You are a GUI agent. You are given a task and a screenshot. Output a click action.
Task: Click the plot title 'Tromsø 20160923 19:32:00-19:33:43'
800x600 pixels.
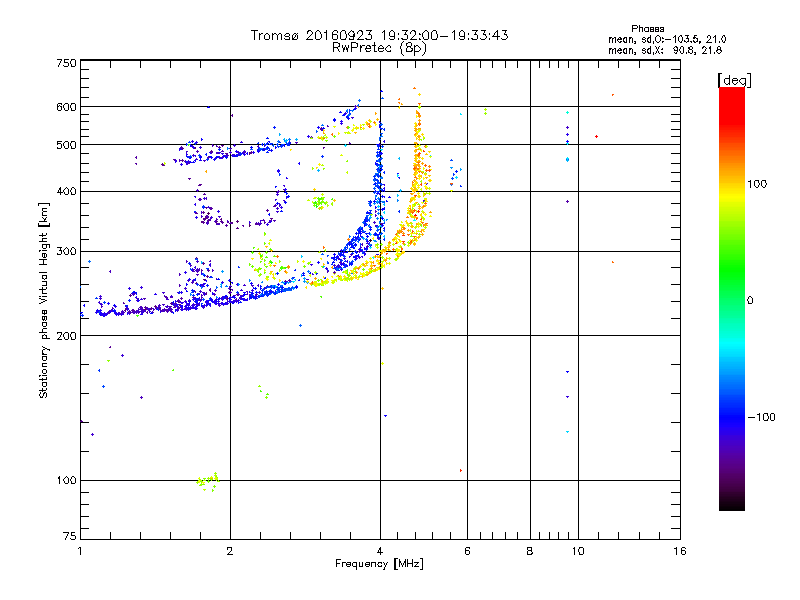pos(379,35)
